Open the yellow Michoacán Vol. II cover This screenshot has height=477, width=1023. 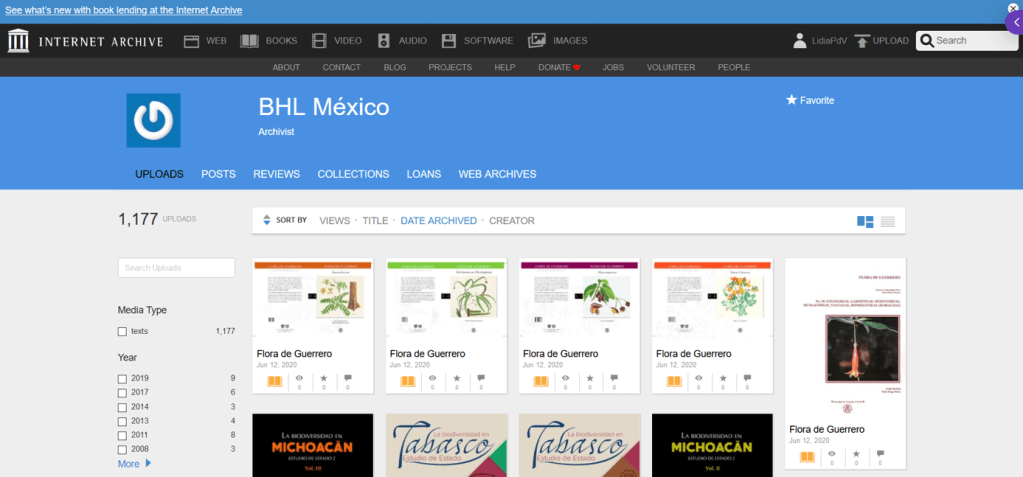click(712, 445)
